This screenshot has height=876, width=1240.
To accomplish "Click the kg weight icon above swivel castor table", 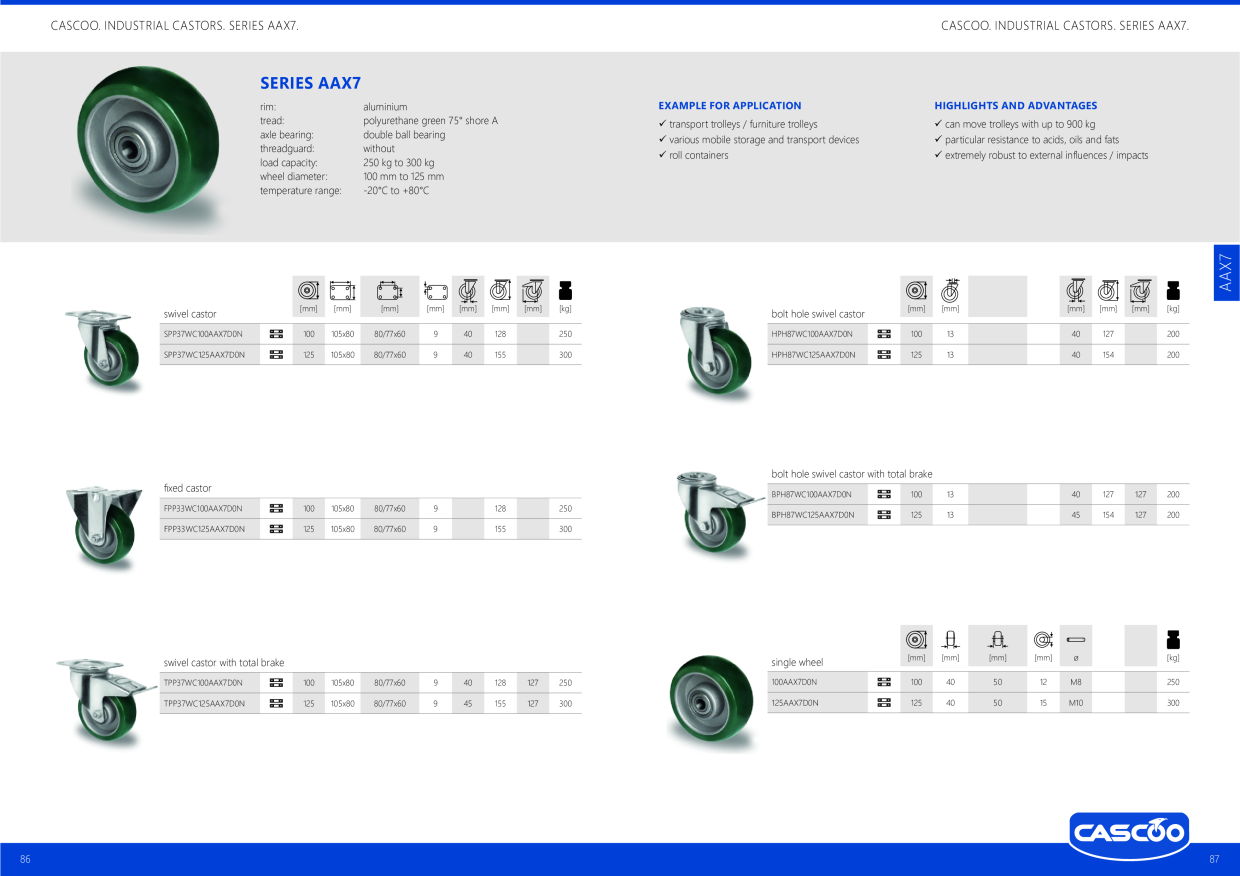I will pos(566,291).
